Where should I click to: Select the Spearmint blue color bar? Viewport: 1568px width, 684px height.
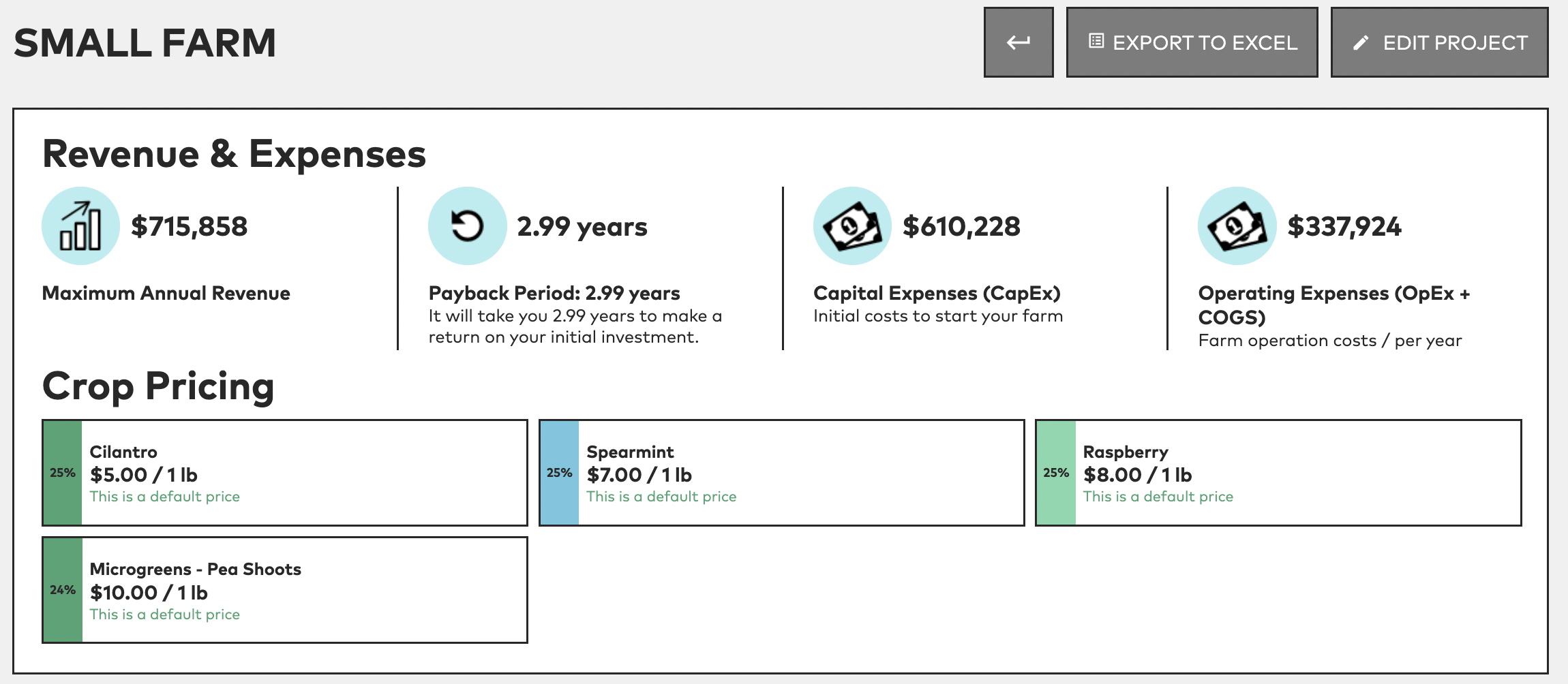point(560,473)
